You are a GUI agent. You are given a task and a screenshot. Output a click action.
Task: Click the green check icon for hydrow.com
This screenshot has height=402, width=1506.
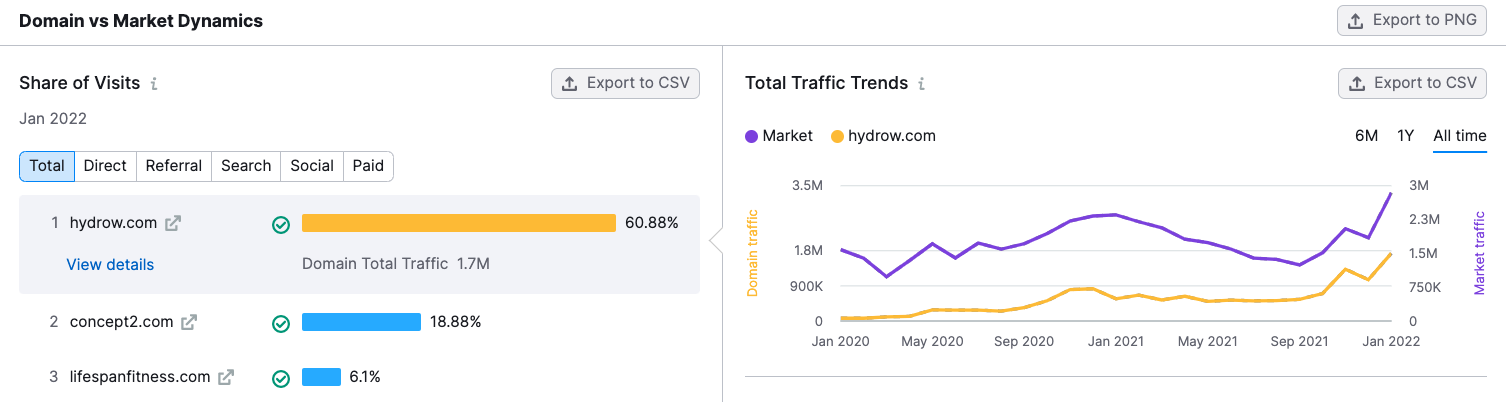[281, 224]
